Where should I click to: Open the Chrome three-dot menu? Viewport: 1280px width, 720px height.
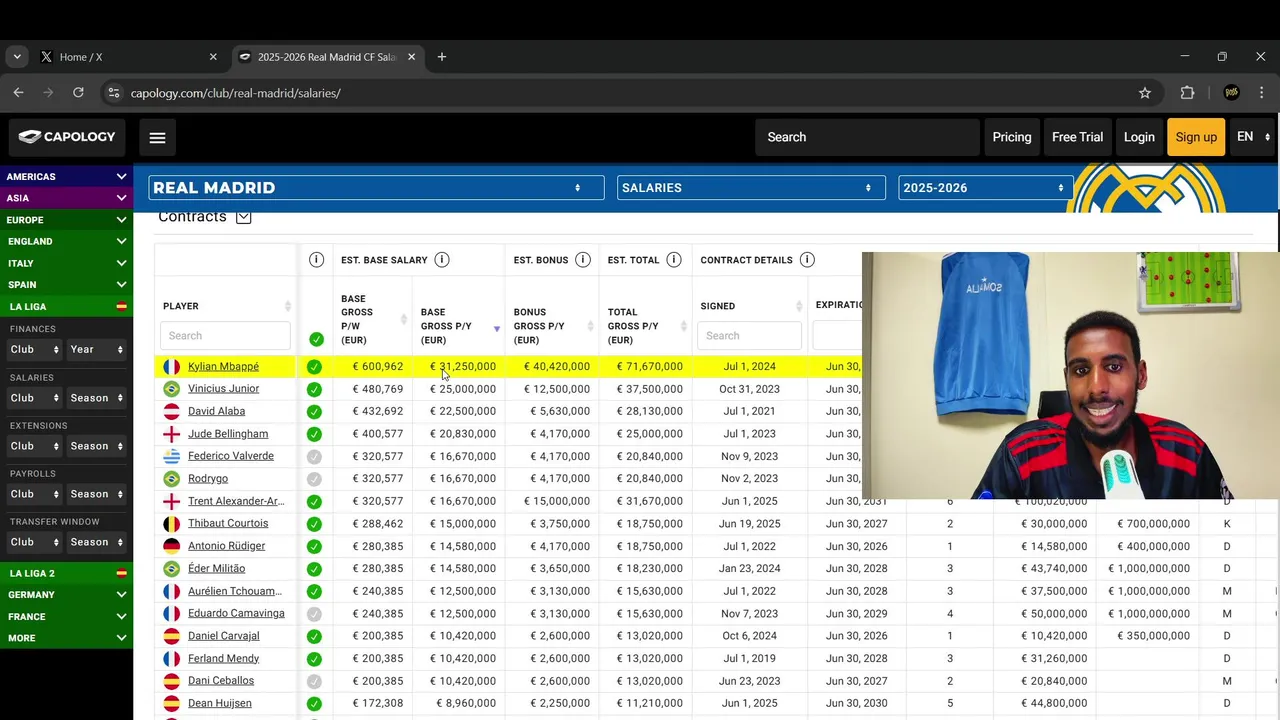pyautogui.click(x=1262, y=93)
